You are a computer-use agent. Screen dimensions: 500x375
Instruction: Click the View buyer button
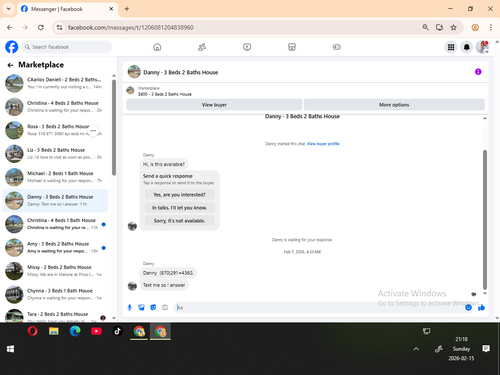click(x=214, y=105)
